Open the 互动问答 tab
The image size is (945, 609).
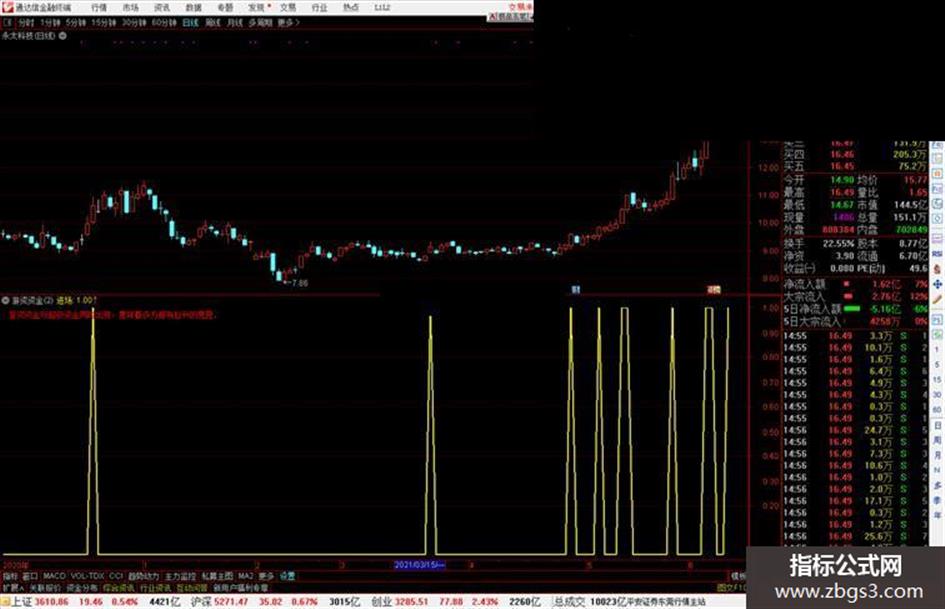pos(192,587)
